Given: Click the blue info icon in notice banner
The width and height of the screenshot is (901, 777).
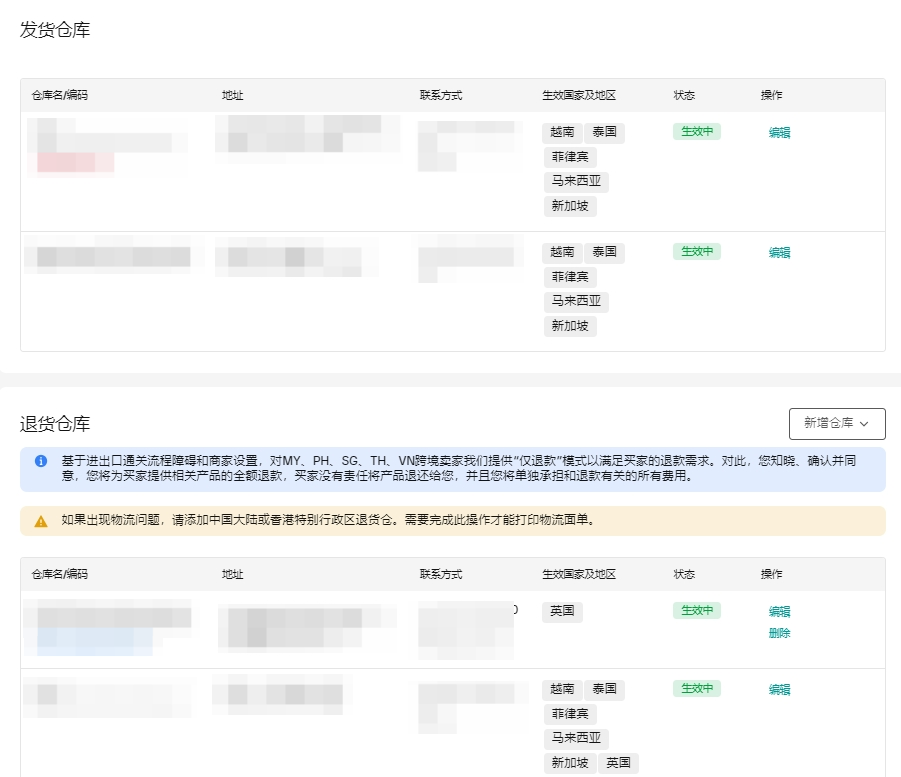Looking at the screenshot, I should point(41,461).
